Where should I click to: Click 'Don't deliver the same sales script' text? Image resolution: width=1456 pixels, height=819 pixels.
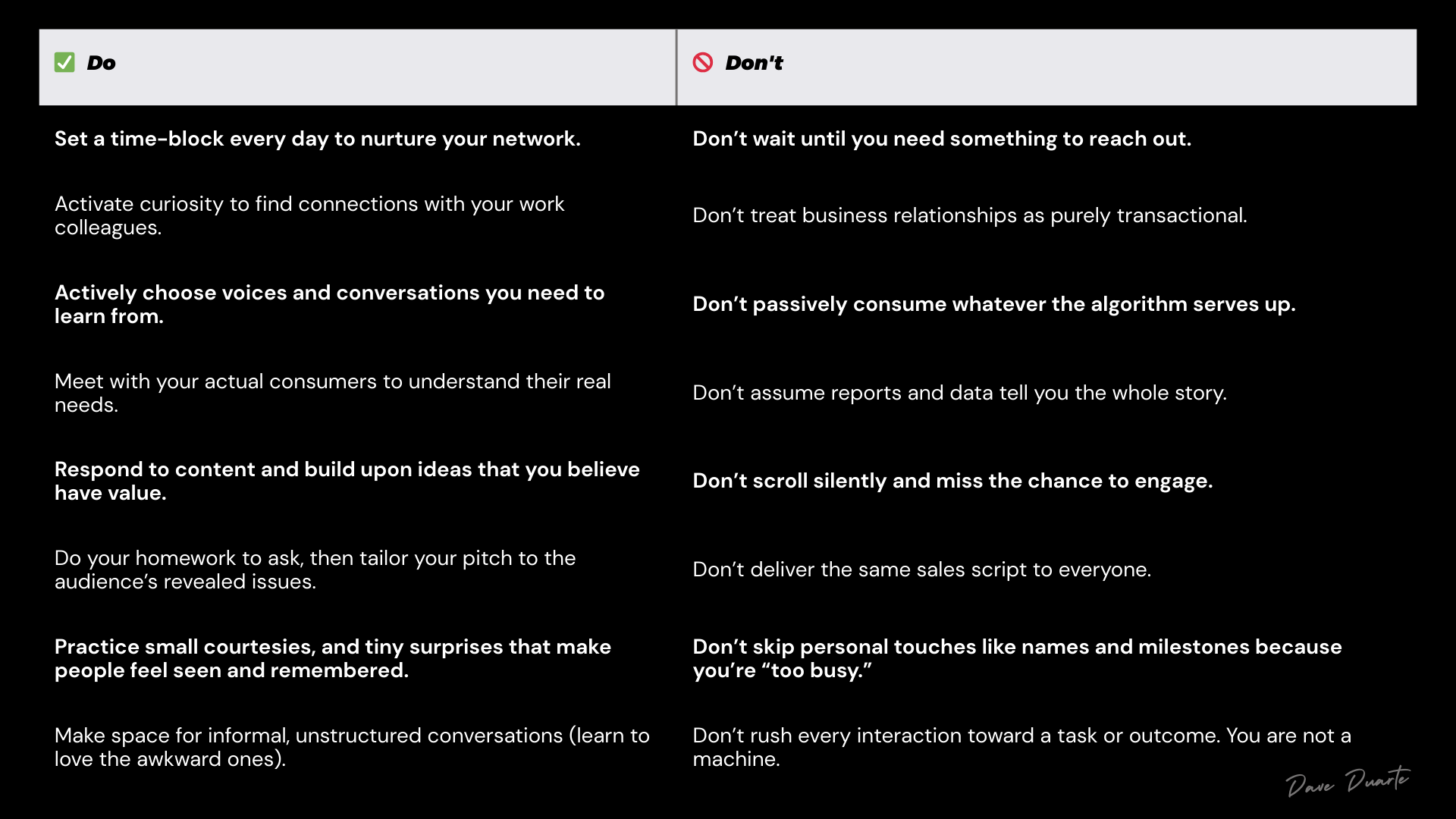(x=921, y=570)
